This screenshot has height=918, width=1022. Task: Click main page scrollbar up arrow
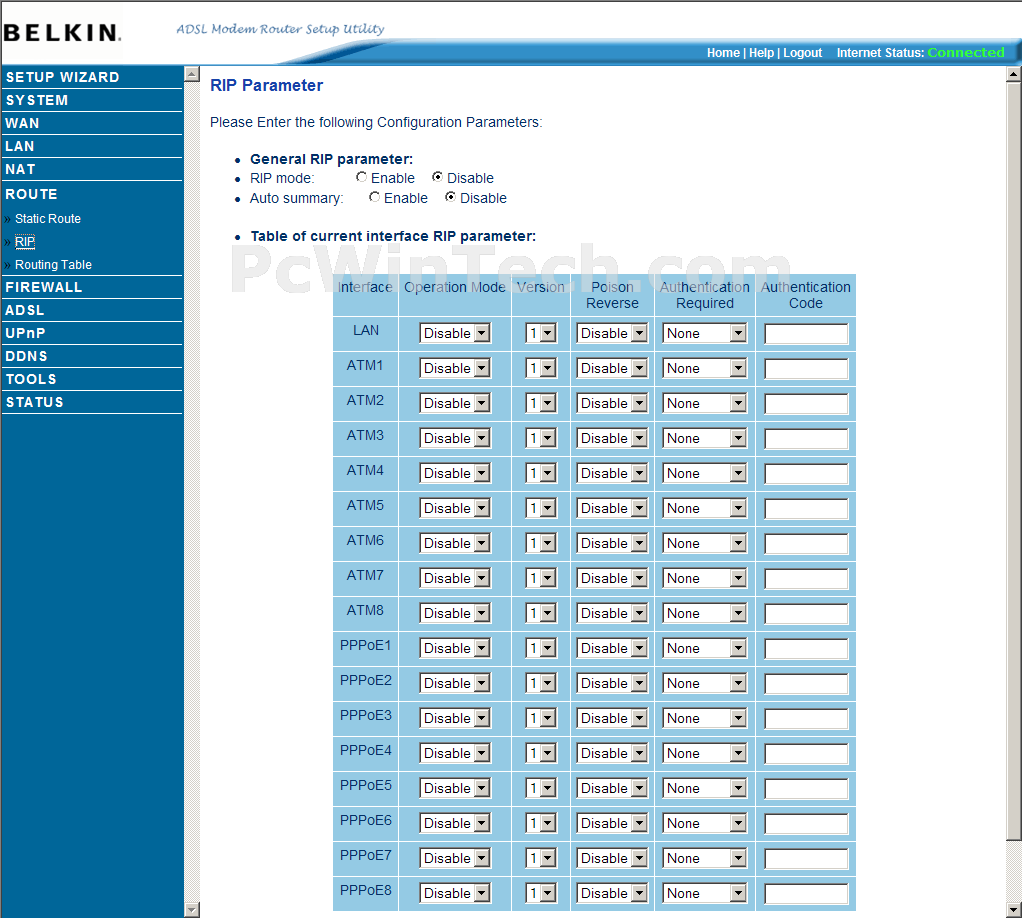pyautogui.click(x=1014, y=74)
